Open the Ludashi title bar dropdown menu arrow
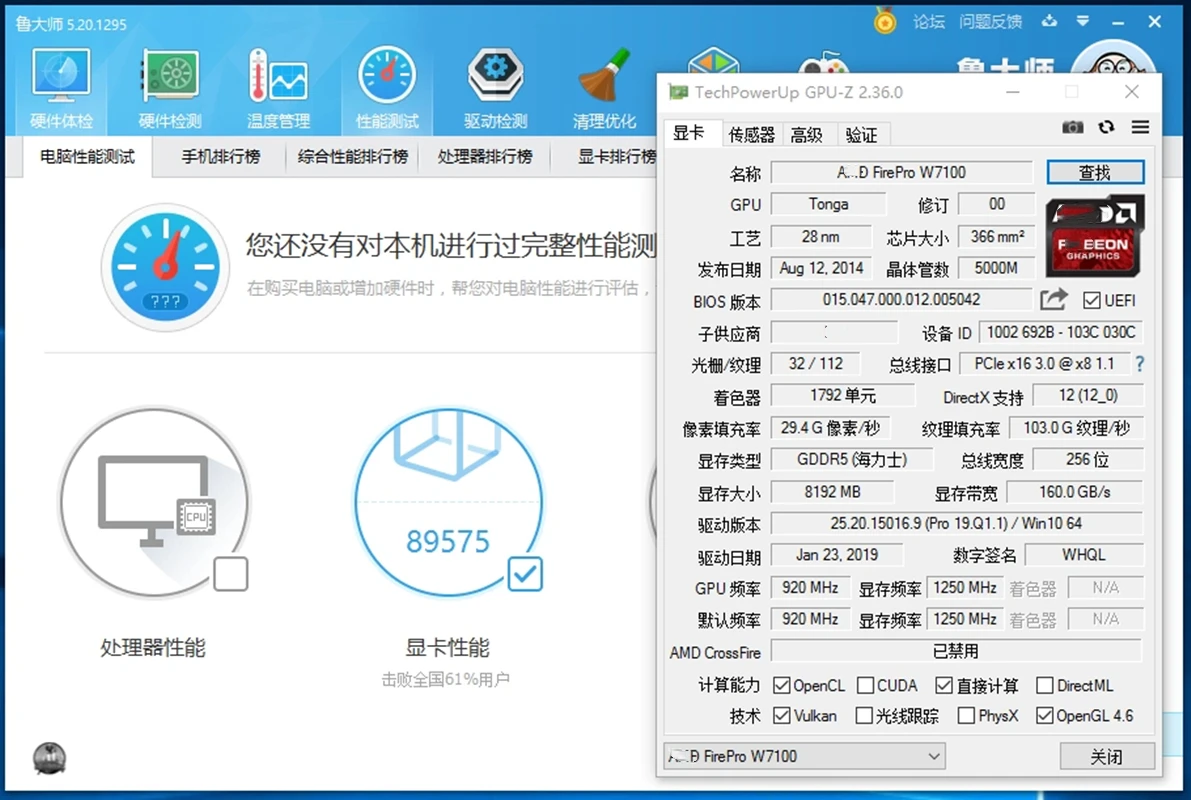1191x800 pixels. coord(1083,21)
